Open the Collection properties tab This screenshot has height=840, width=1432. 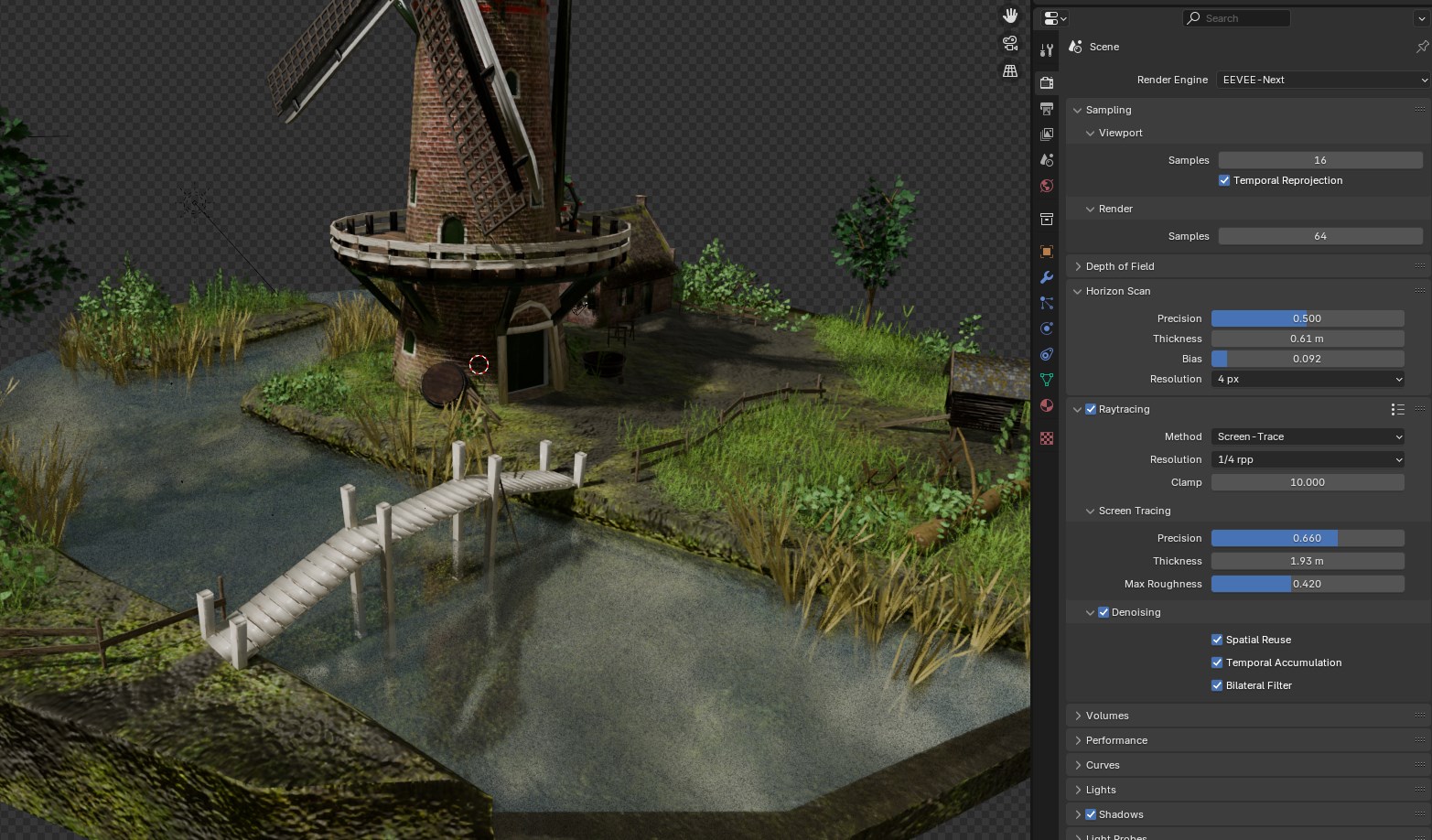1047,219
